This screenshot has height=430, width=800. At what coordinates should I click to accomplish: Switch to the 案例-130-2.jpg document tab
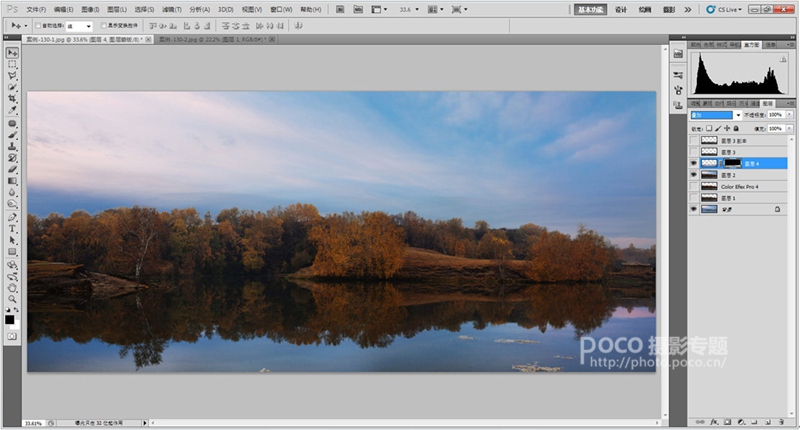coord(214,39)
